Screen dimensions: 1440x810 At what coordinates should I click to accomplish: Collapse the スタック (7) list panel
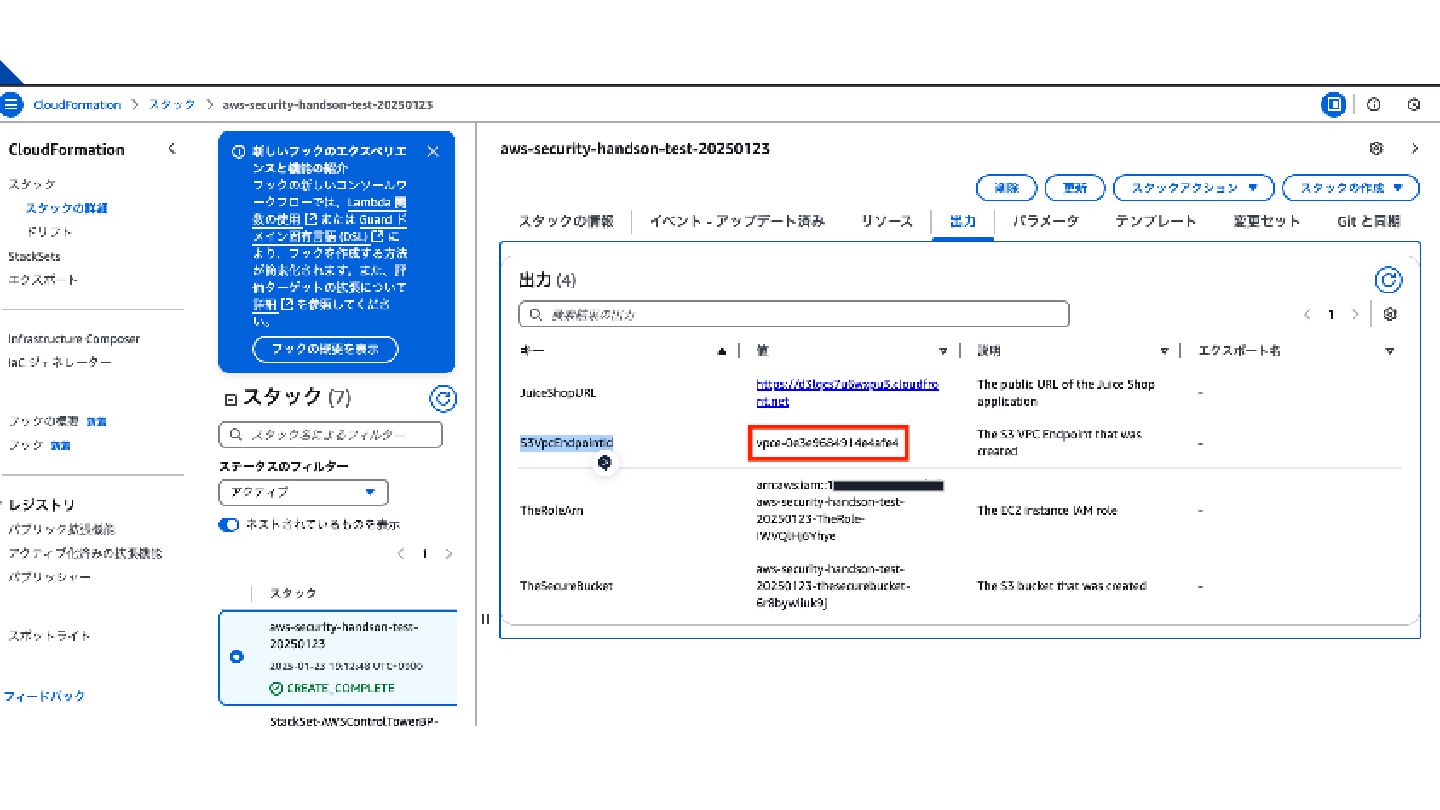click(230, 399)
